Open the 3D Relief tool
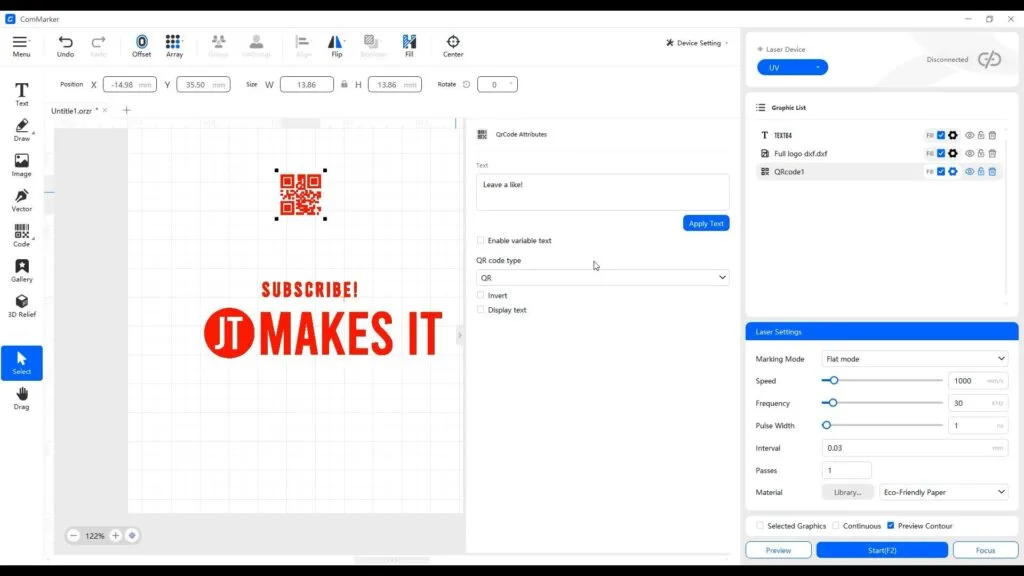This screenshot has width=1024, height=576. pyautogui.click(x=21, y=305)
